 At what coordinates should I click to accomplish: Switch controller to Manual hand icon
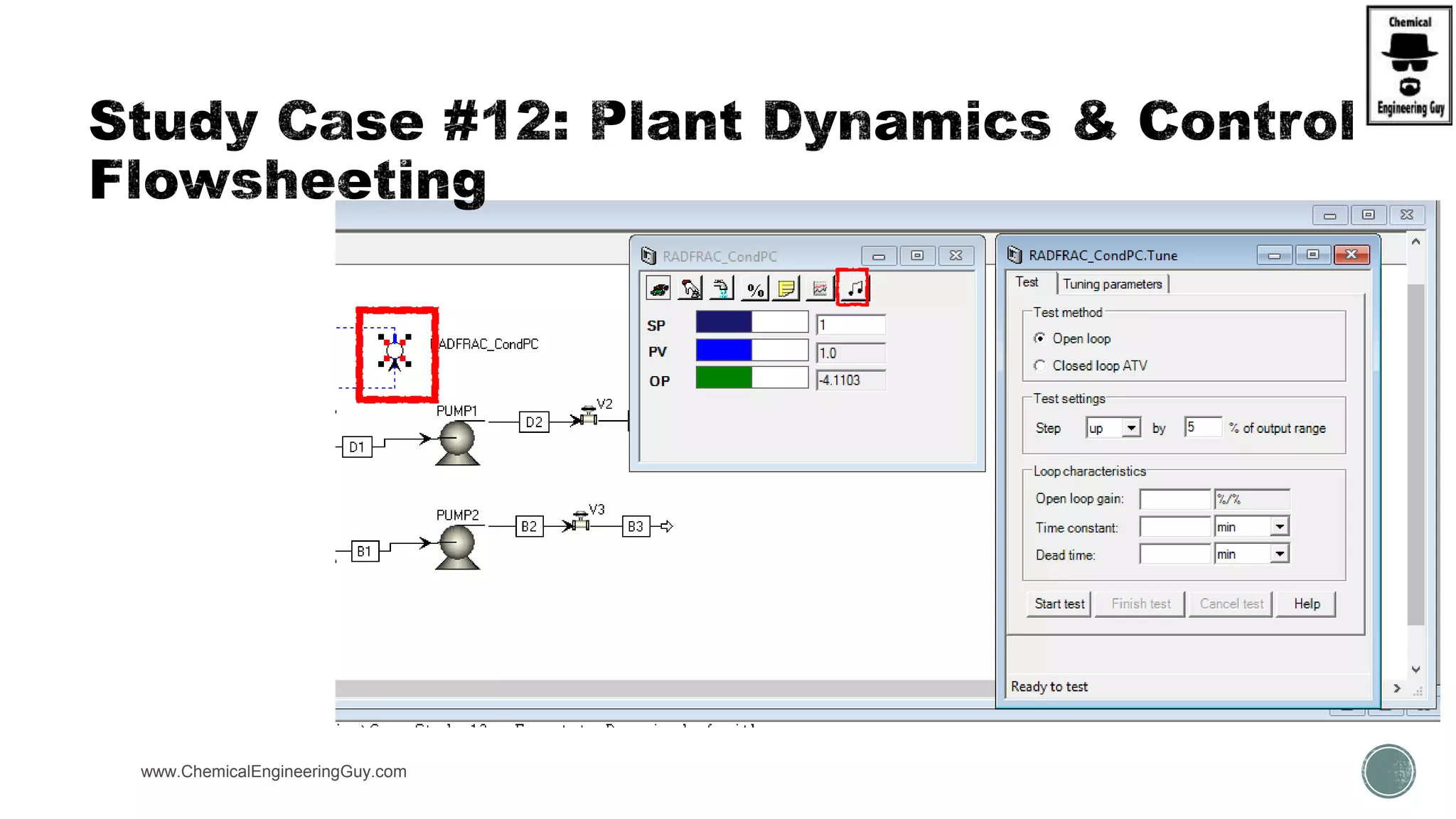point(690,289)
